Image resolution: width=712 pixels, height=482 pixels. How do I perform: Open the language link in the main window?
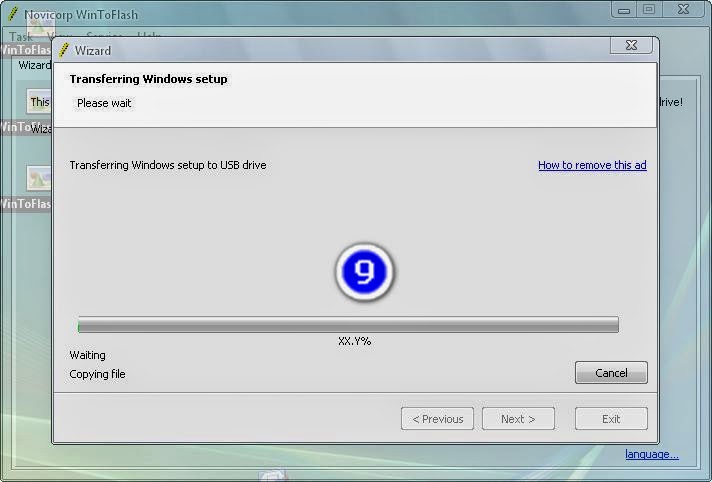coord(652,454)
